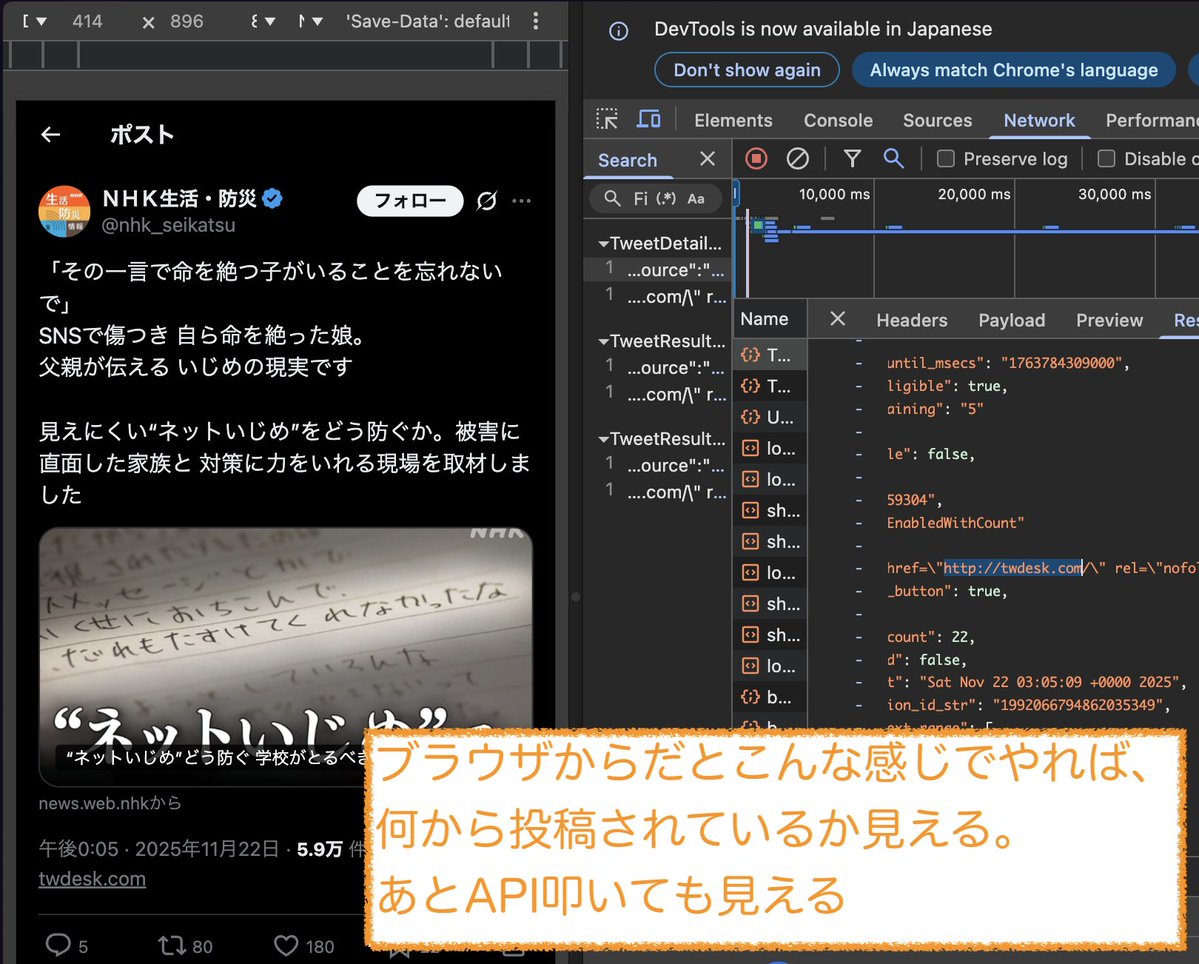Click the retweet icon on the post
1199x964 pixels.
pos(172,945)
